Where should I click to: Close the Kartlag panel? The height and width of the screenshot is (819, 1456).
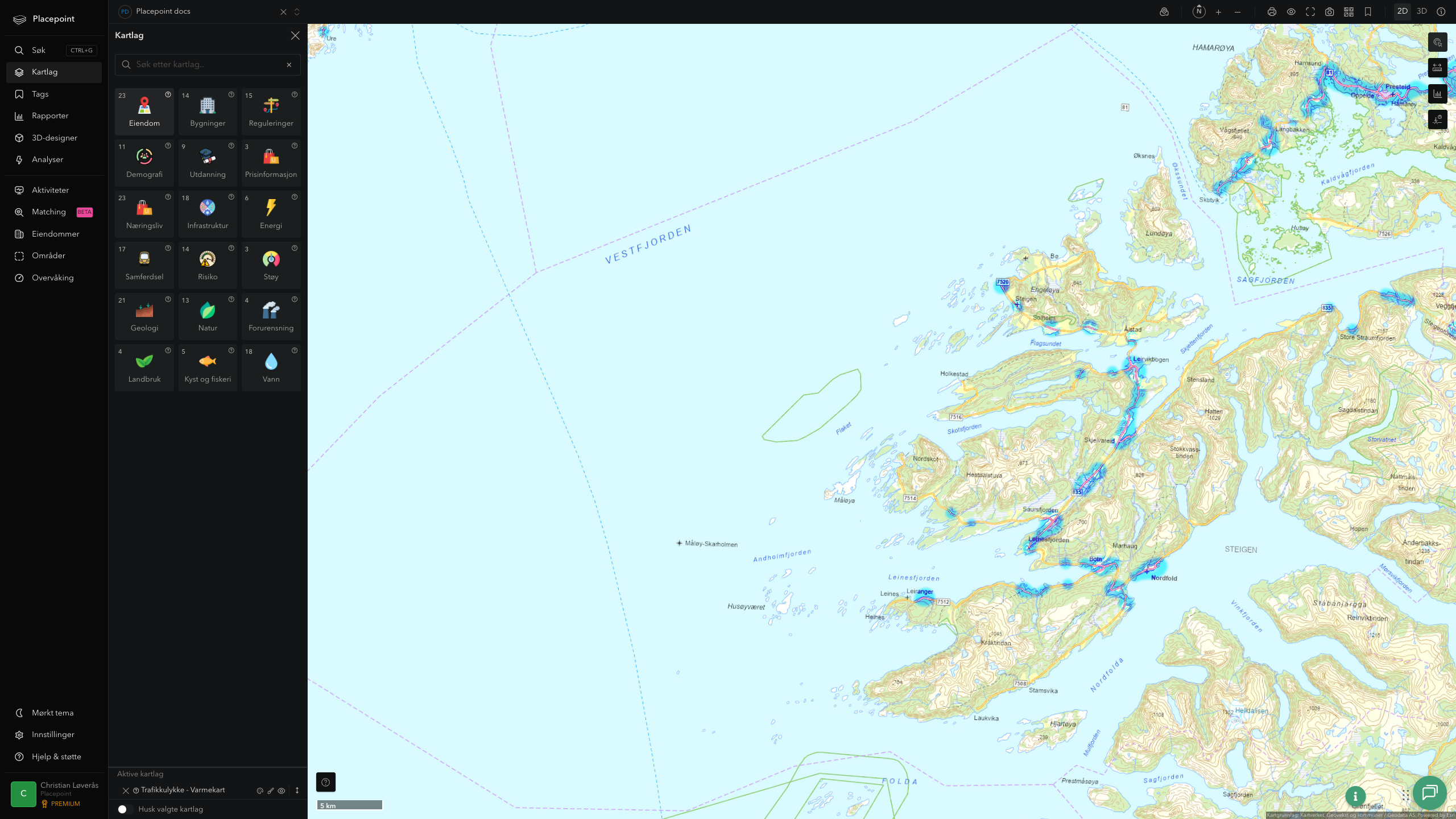click(295, 36)
